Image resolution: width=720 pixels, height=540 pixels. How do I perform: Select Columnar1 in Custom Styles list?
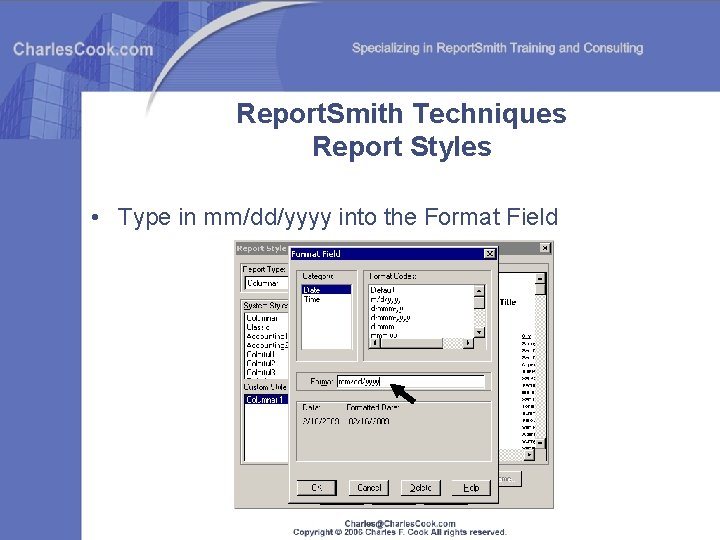[266, 399]
